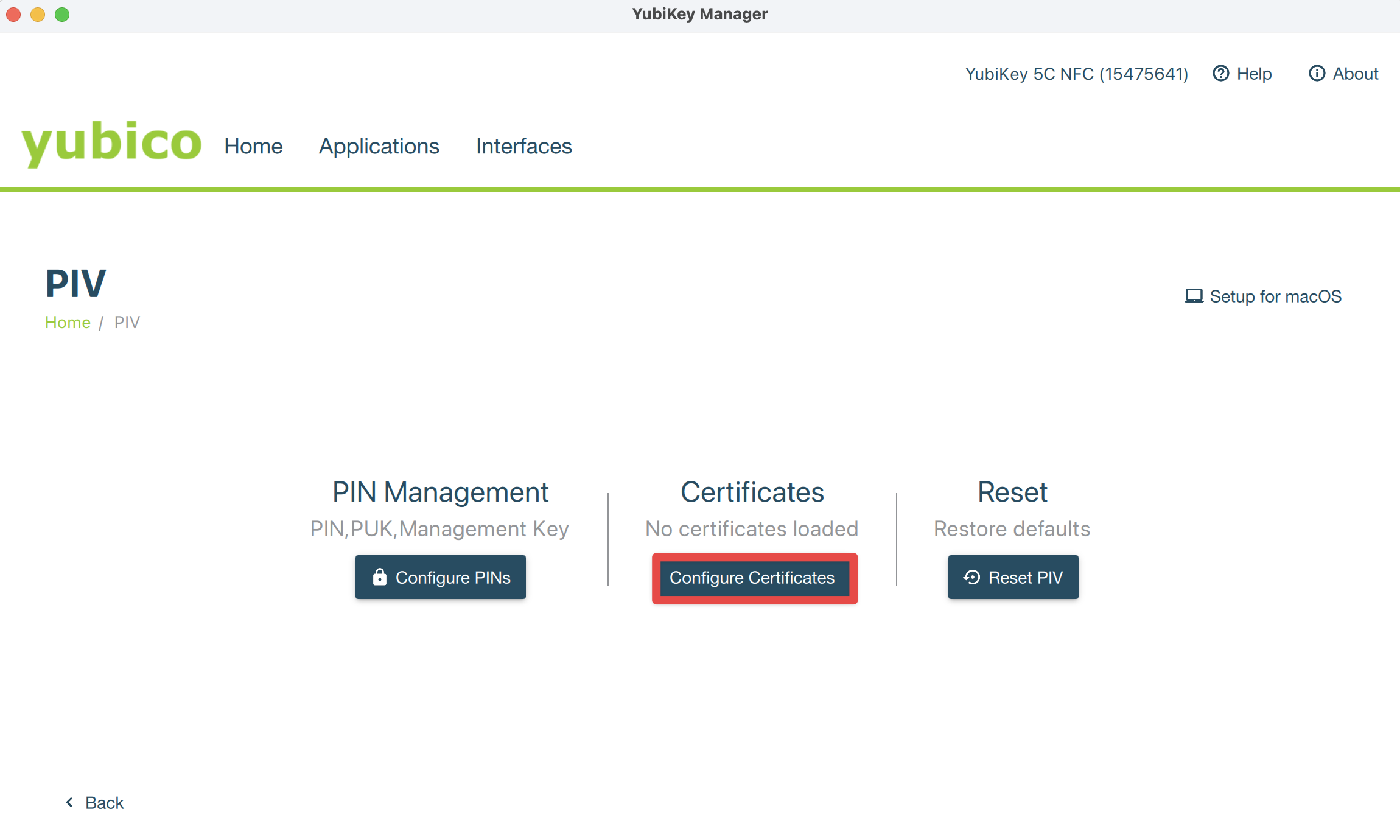This screenshot has width=1400, height=840.
Task: Click the Help link text
Action: click(1254, 74)
